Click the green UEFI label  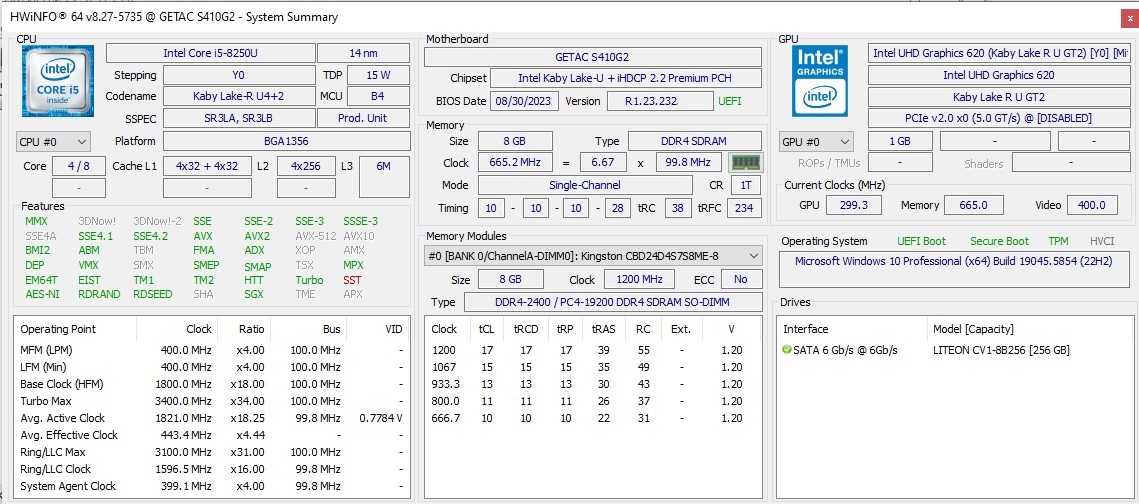[x=730, y=101]
